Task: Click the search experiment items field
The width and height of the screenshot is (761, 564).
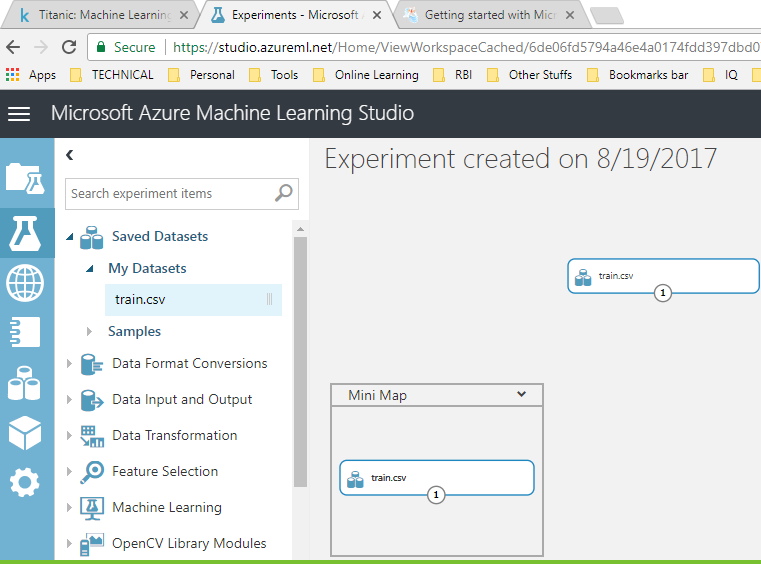Action: 168,193
